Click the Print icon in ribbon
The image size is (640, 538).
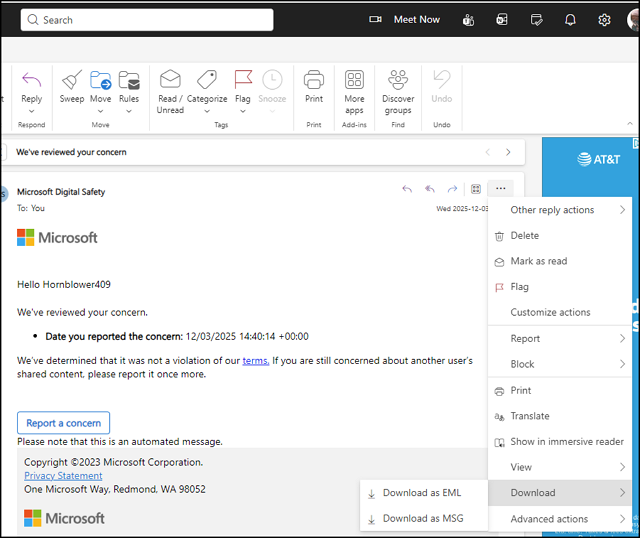[x=314, y=80]
